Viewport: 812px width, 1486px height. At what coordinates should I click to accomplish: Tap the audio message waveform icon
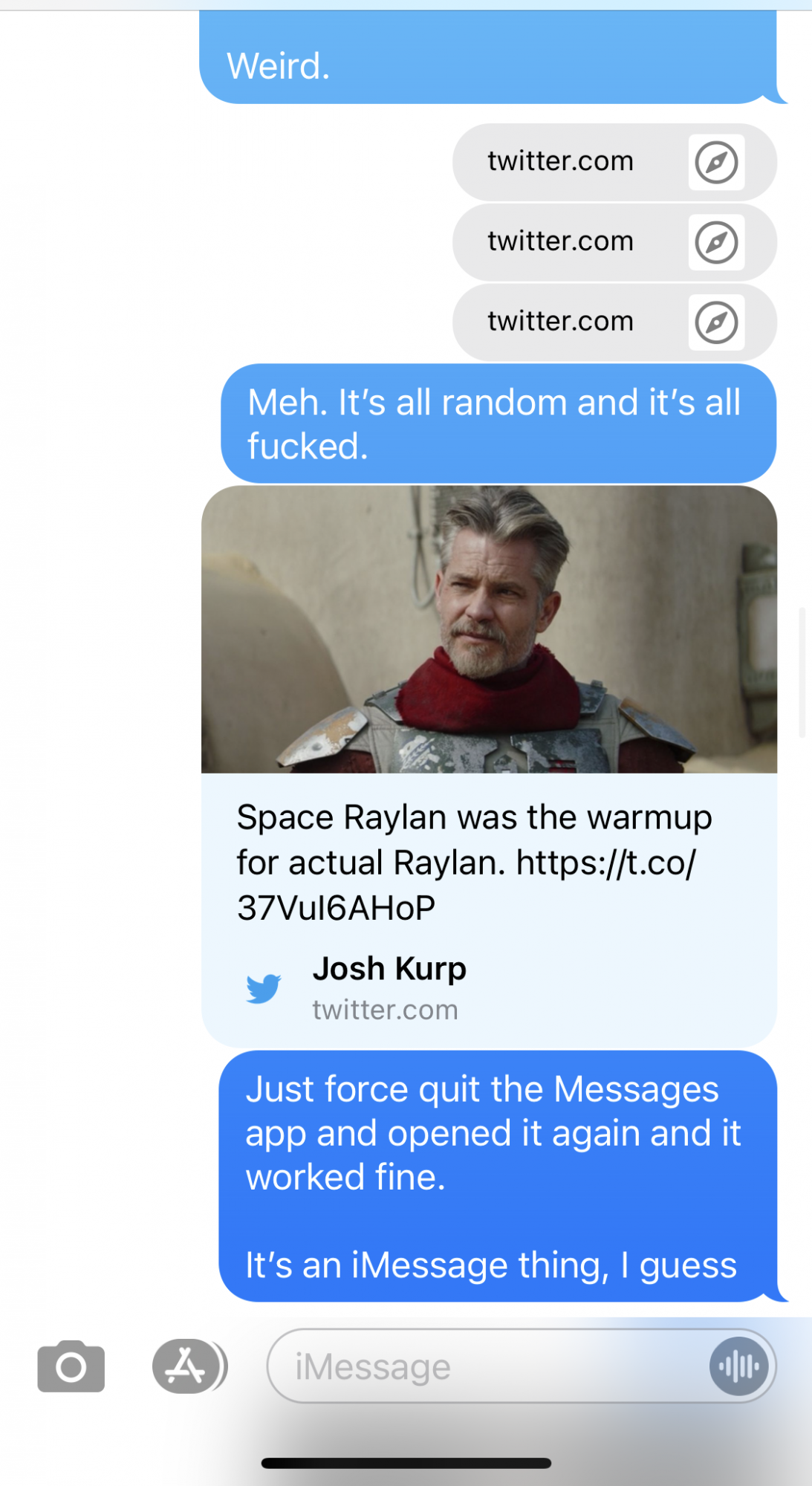click(x=738, y=1366)
